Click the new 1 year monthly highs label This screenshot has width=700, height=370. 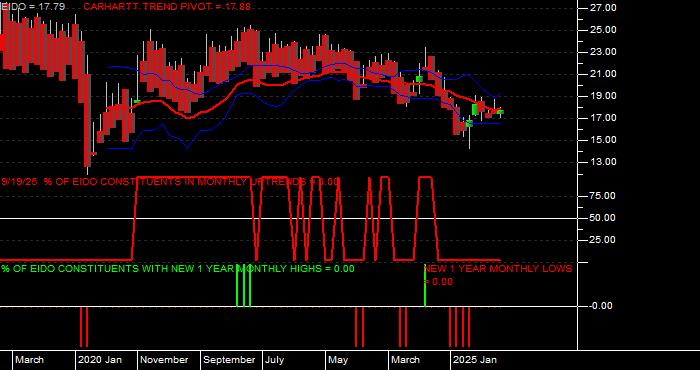[178, 269]
